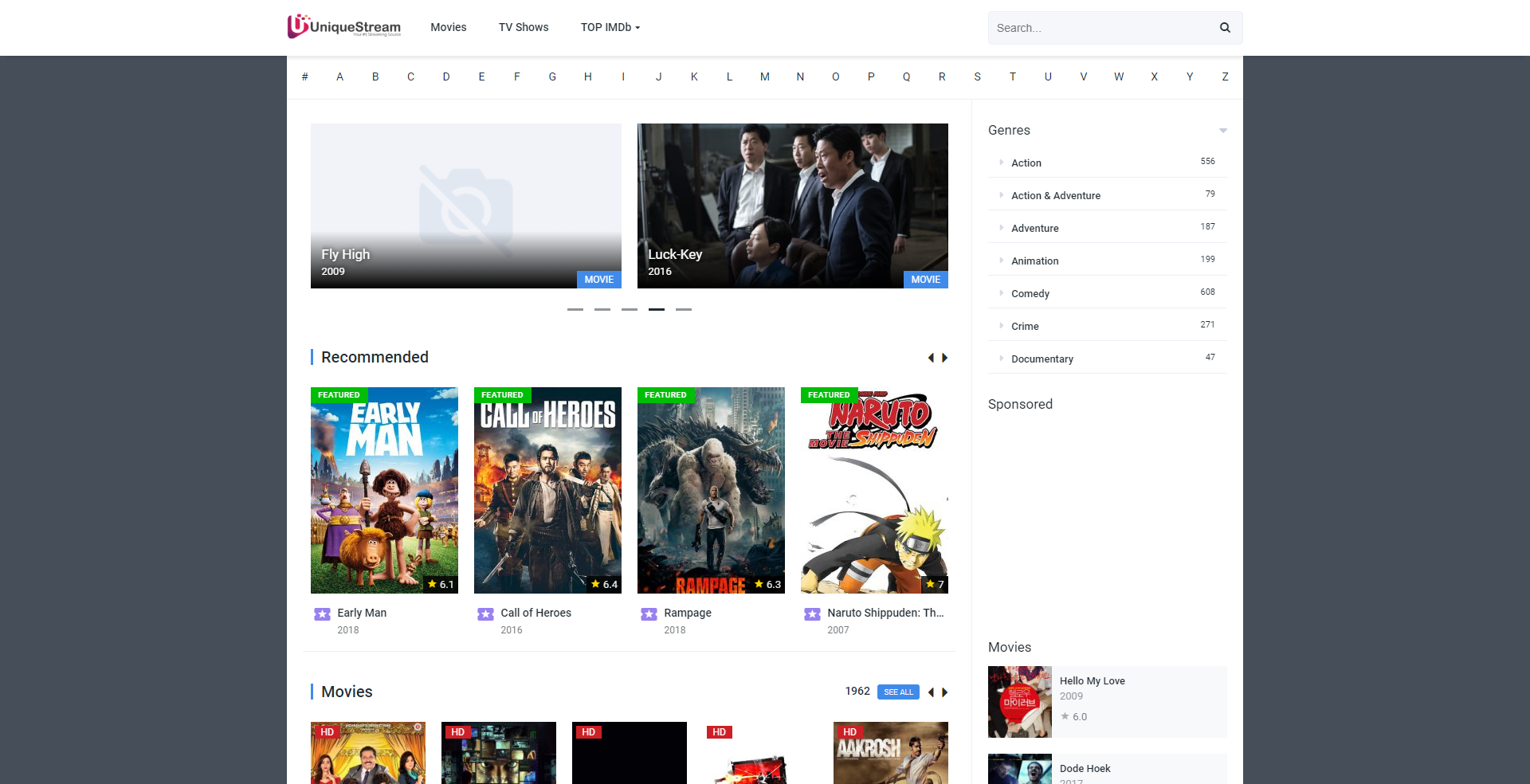This screenshot has width=1530, height=784.
Task: Open the Action genre link
Action: click(x=1026, y=163)
